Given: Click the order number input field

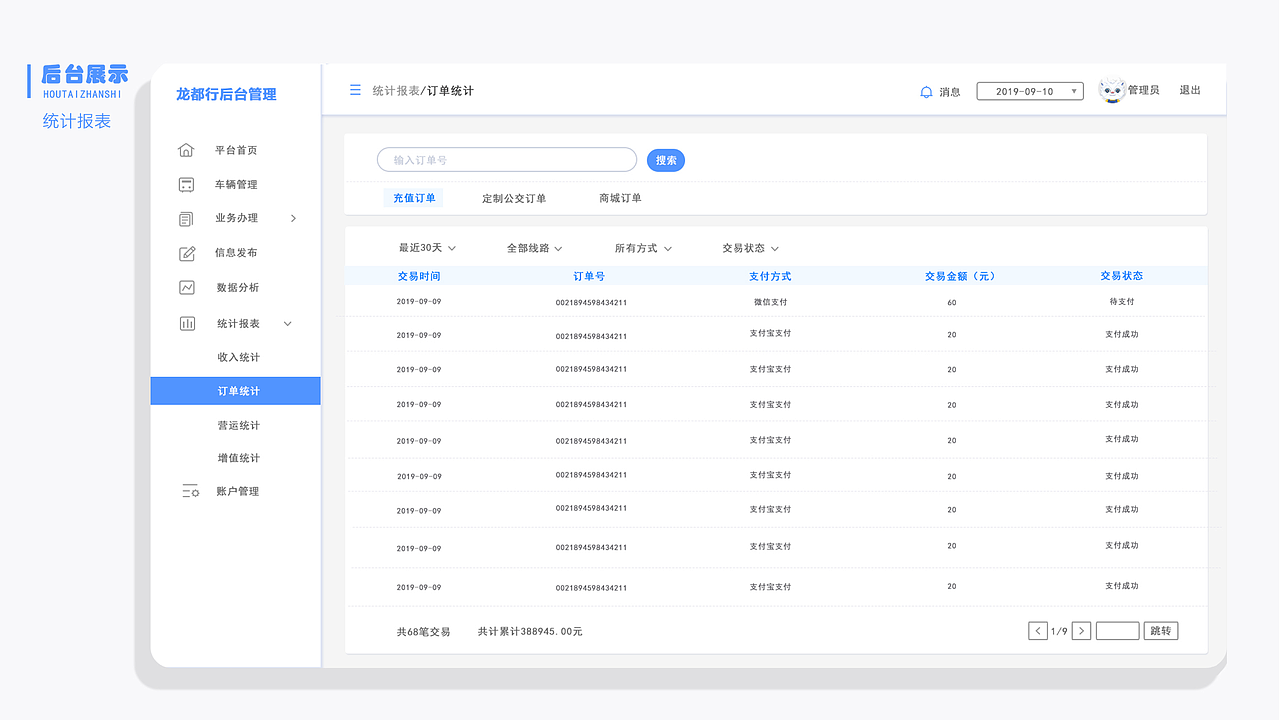Looking at the screenshot, I should coord(506,159).
